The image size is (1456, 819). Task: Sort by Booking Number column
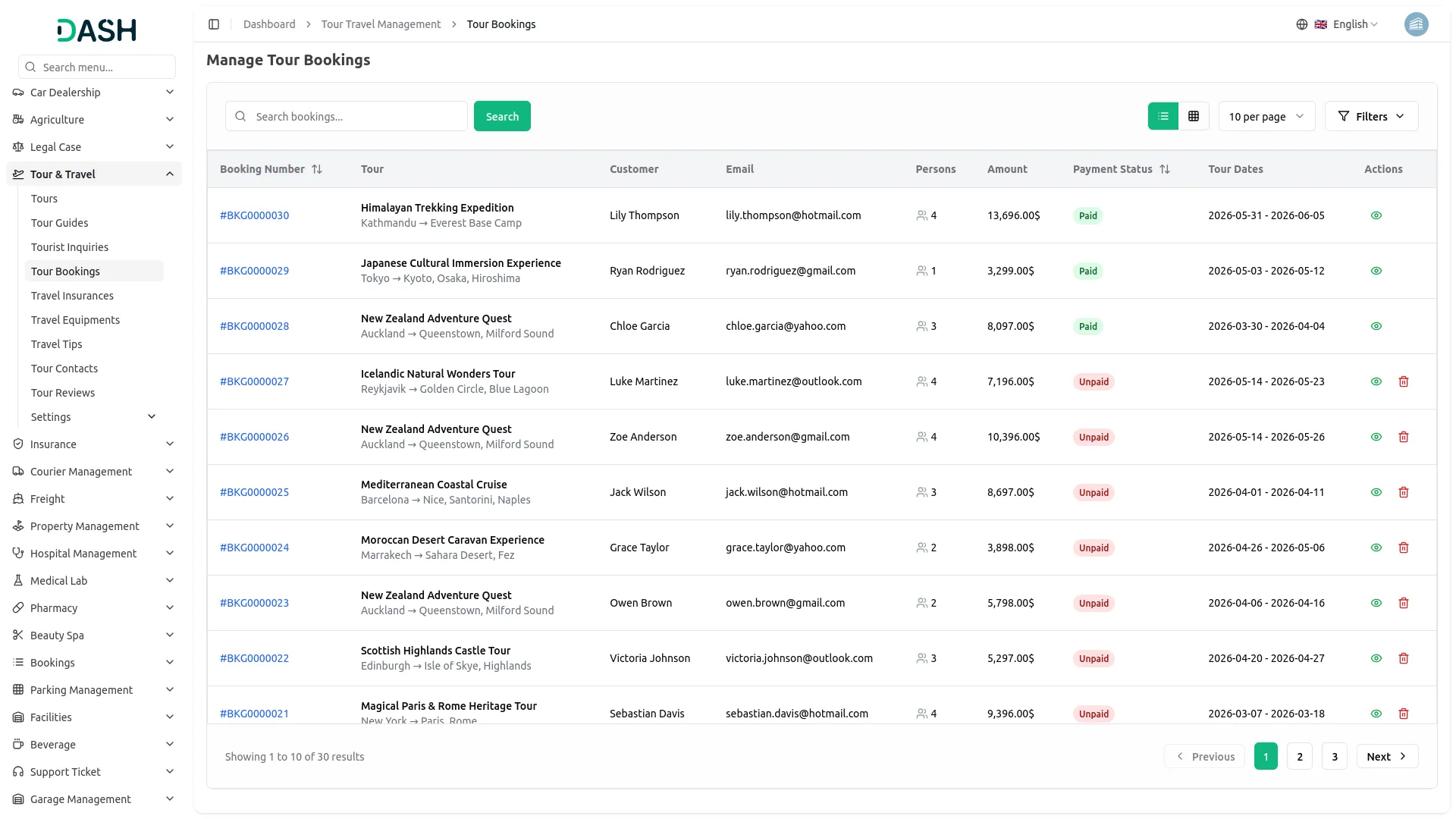(x=317, y=169)
